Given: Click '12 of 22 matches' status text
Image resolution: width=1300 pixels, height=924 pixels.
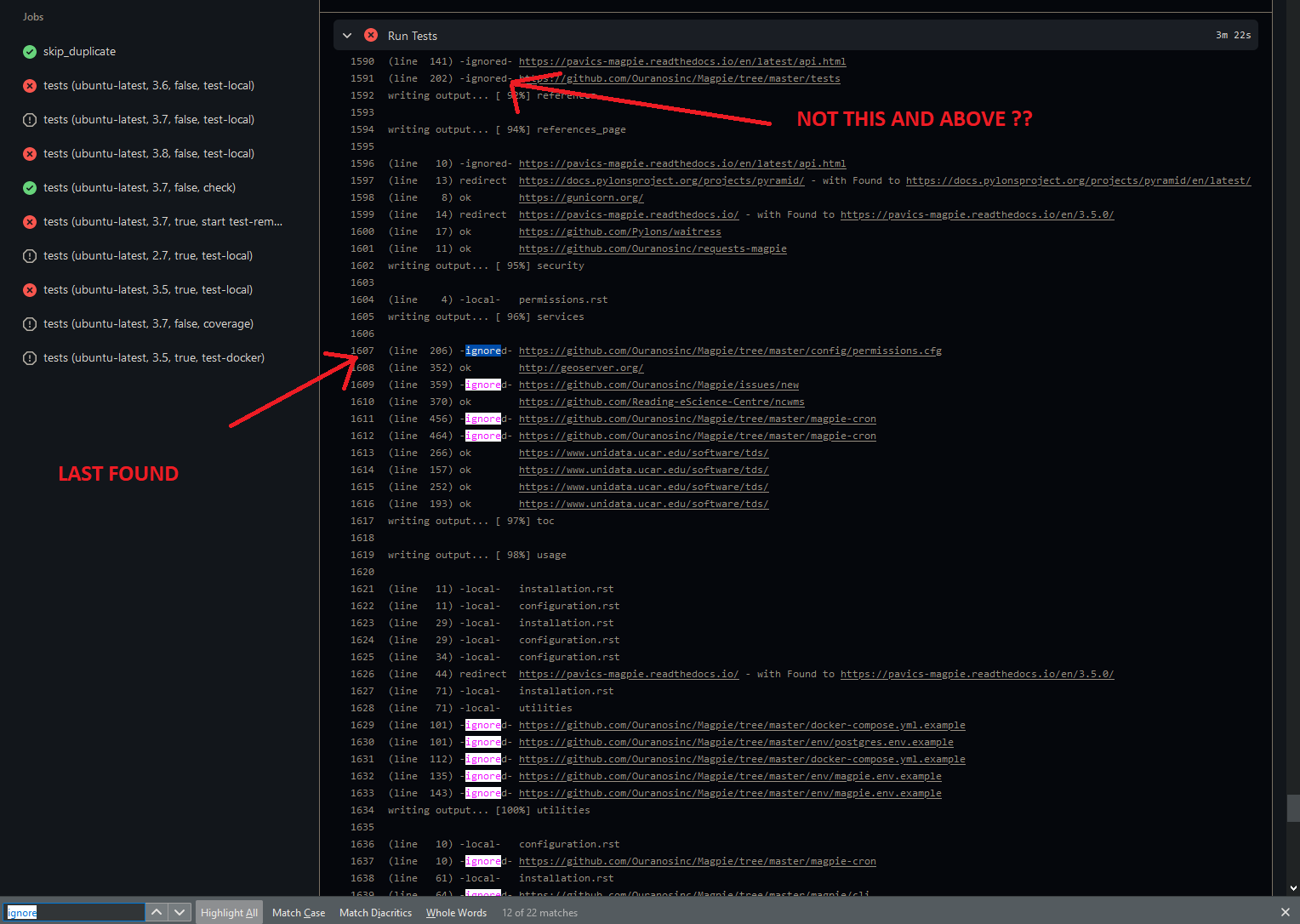Looking at the screenshot, I should point(539,912).
